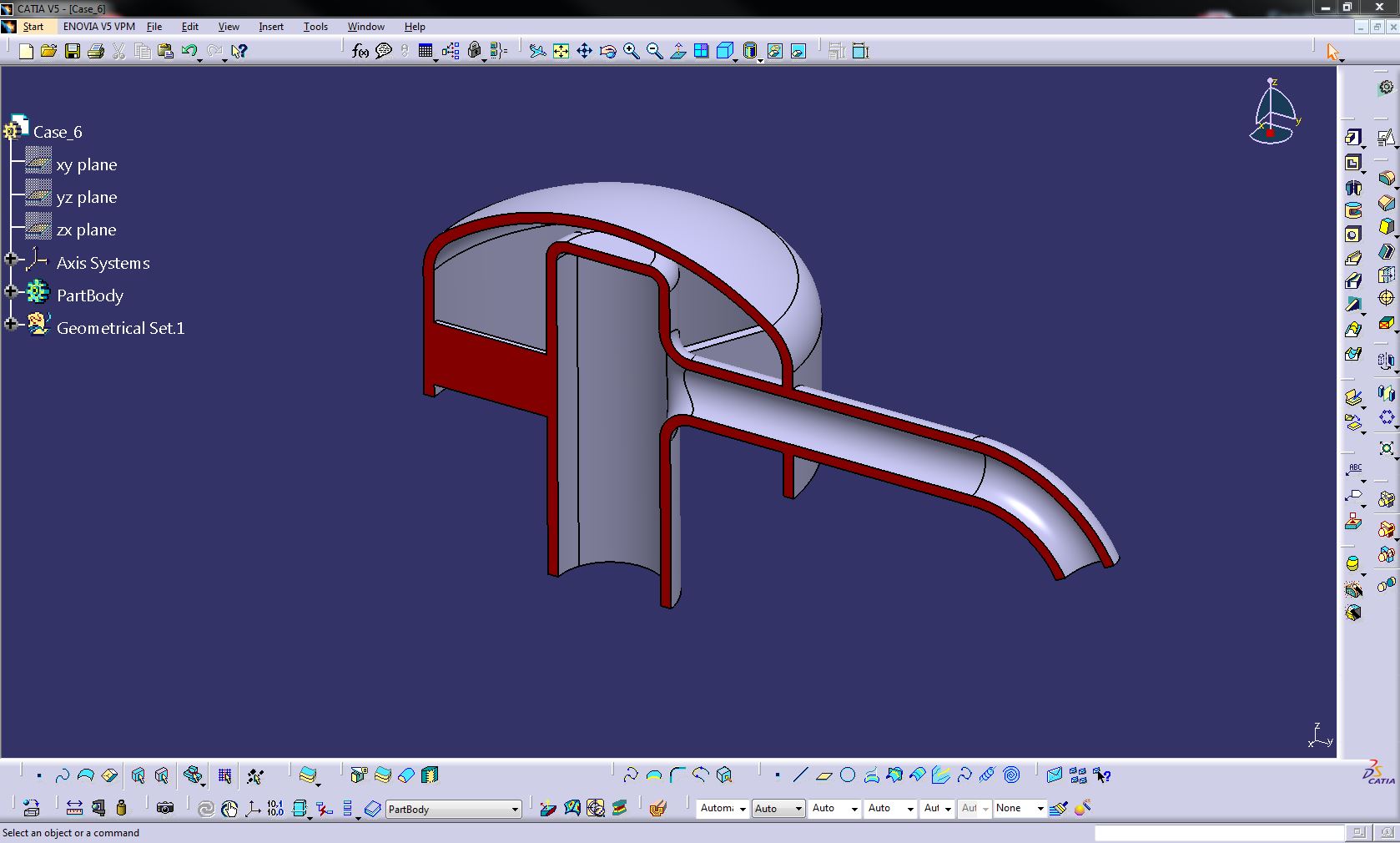Viewport: 1400px width, 843px height.
Task: Open the Insert menu
Action: [271, 27]
